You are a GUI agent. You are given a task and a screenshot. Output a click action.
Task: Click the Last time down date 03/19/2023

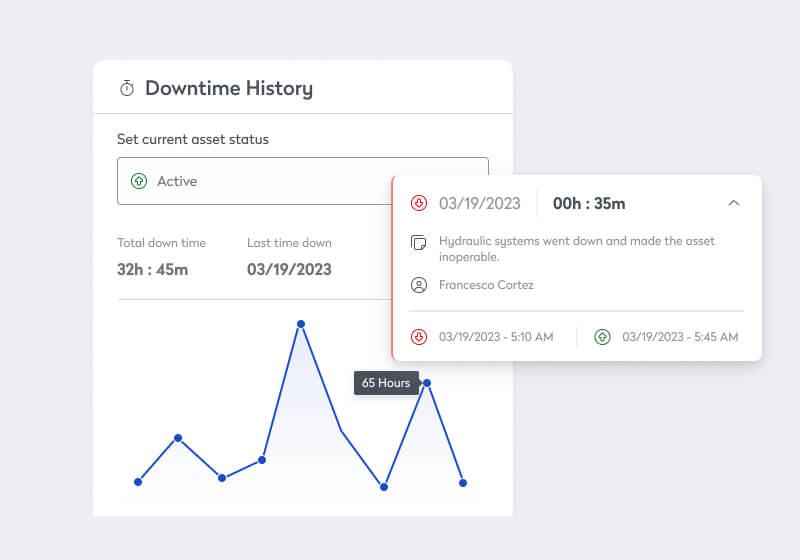click(x=289, y=270)
